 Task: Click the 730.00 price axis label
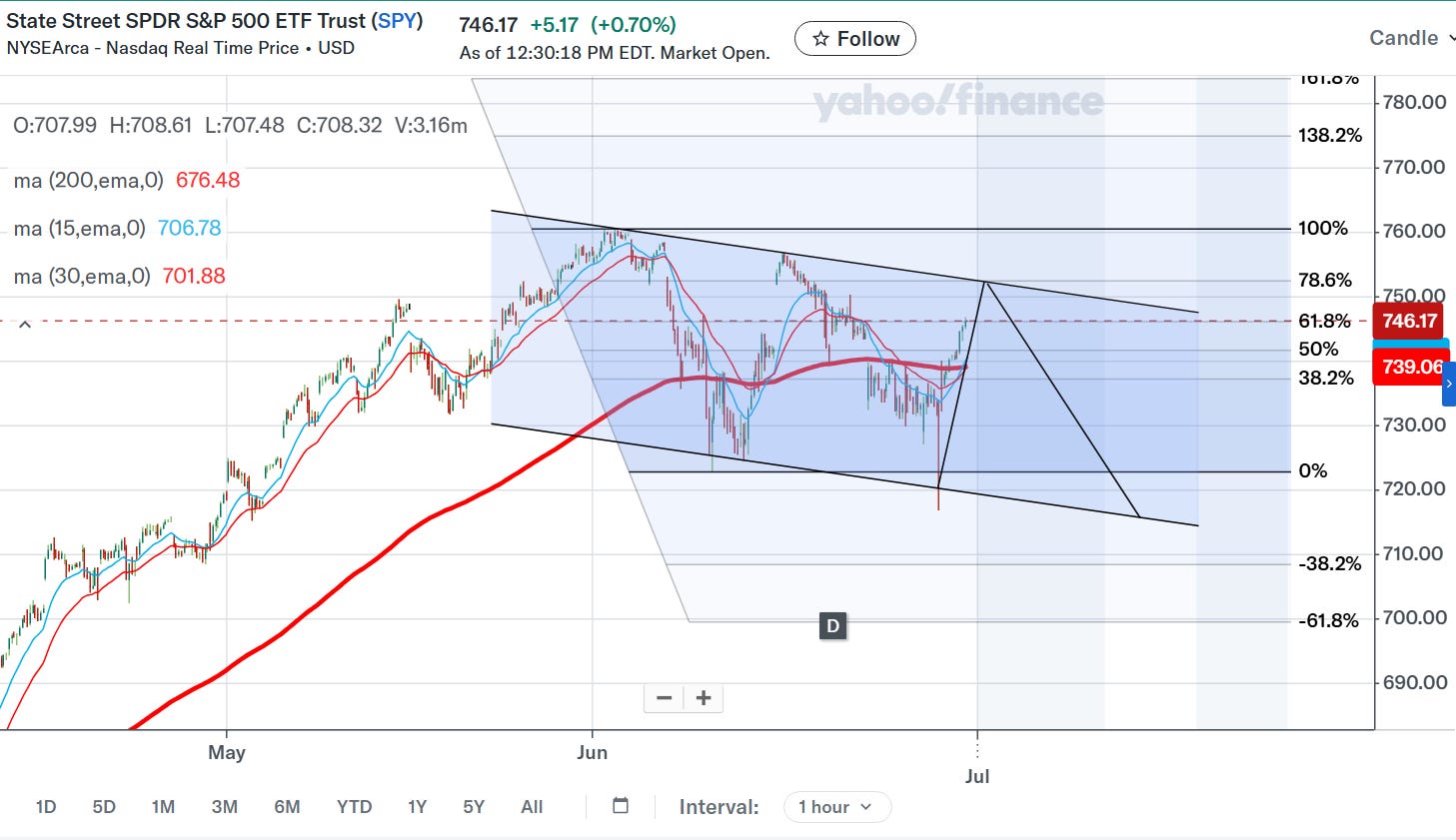pos(1414,424)
